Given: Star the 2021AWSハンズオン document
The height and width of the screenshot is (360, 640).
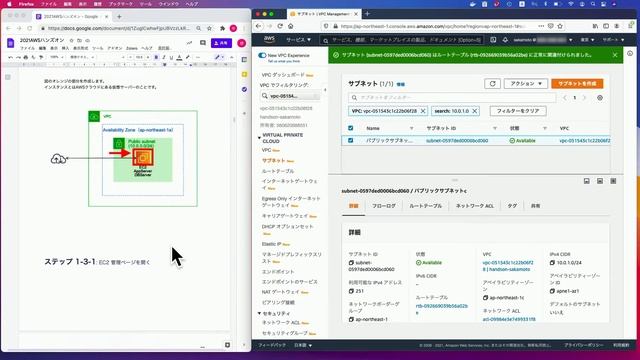Looking at the screenshot, I should pos(71,40).
